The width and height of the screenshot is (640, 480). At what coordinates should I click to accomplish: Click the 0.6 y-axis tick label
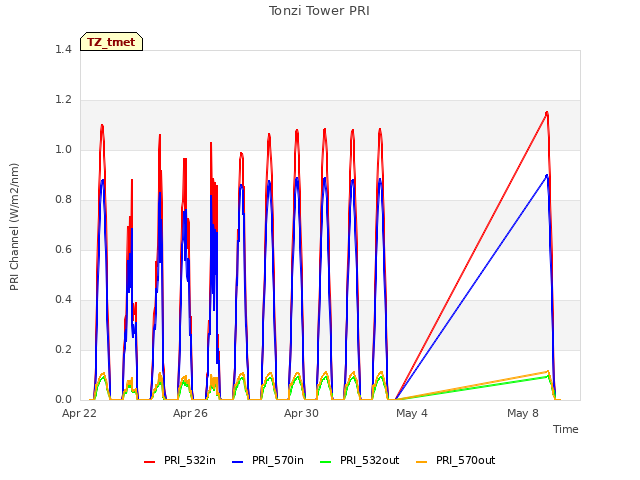click(63, 249)
